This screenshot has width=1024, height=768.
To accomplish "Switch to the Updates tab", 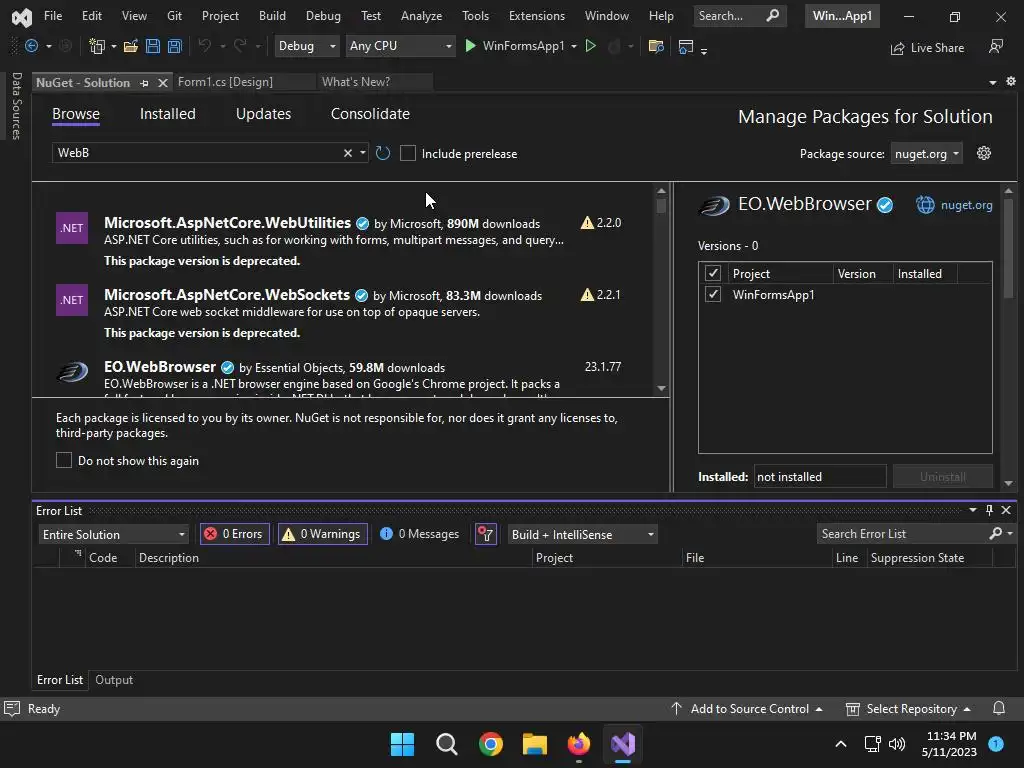I will pyautogui.click(x=263, y=114).
